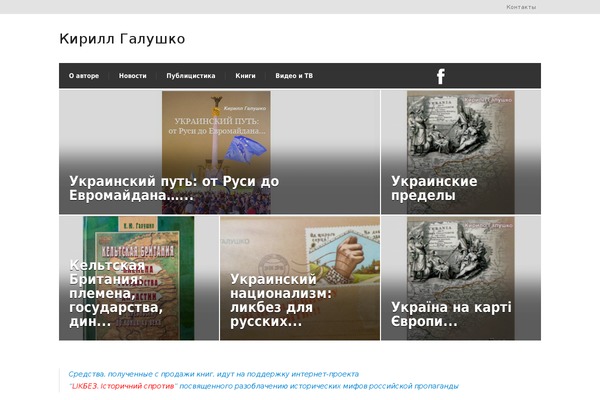Open the Контакты link at top
Image resolution: width=600 pixels, height=400 pixels.
pos(521,7)
